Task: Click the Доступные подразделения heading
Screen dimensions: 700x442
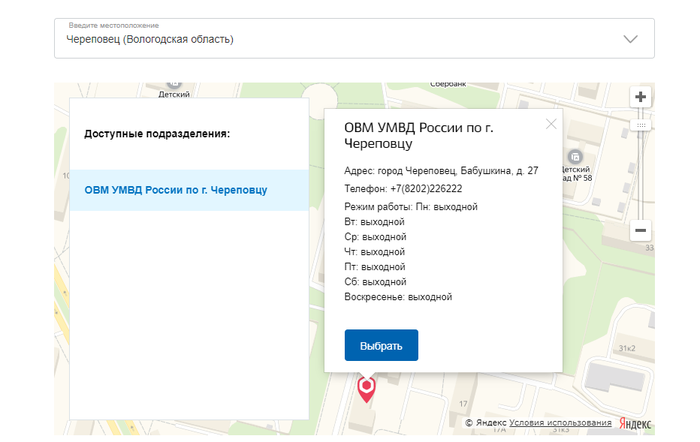Action: [x=157, y=133]
